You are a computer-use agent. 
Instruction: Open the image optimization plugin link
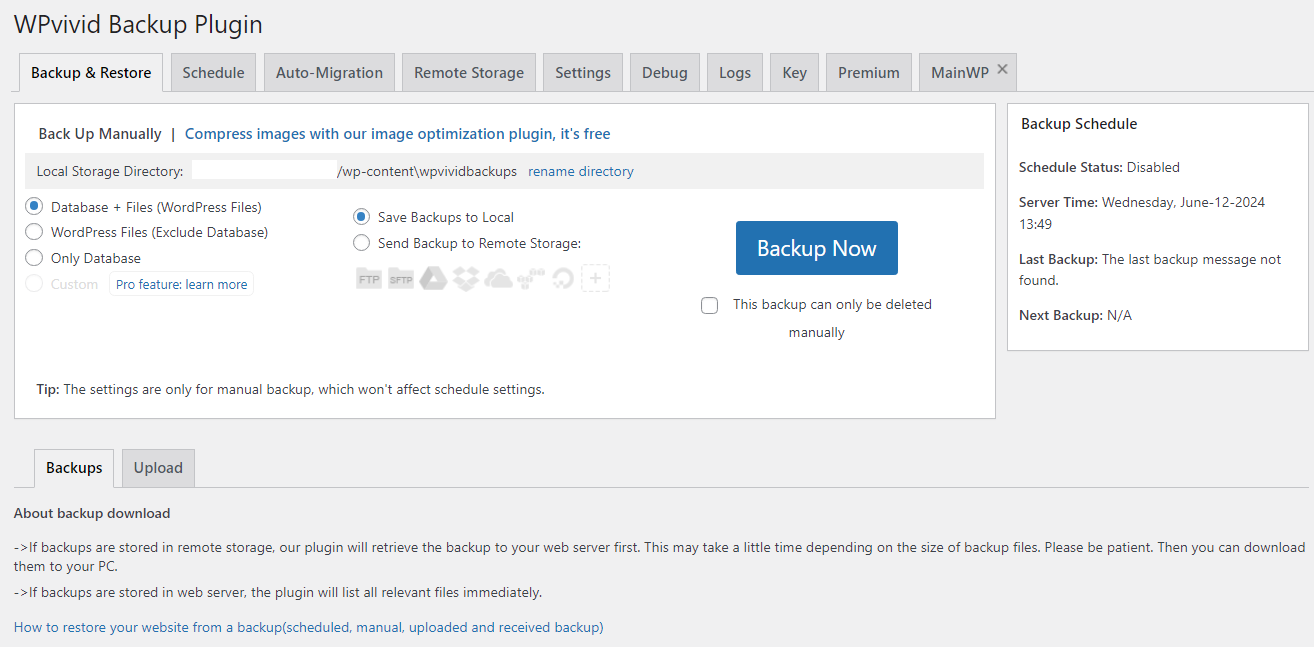397,134
